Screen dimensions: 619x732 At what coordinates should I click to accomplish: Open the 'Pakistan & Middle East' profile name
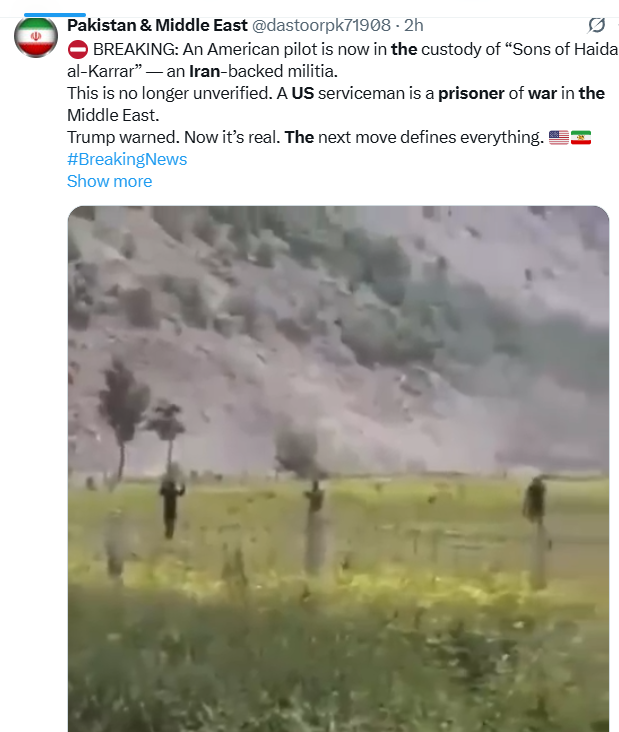click(x=157, y=25)
